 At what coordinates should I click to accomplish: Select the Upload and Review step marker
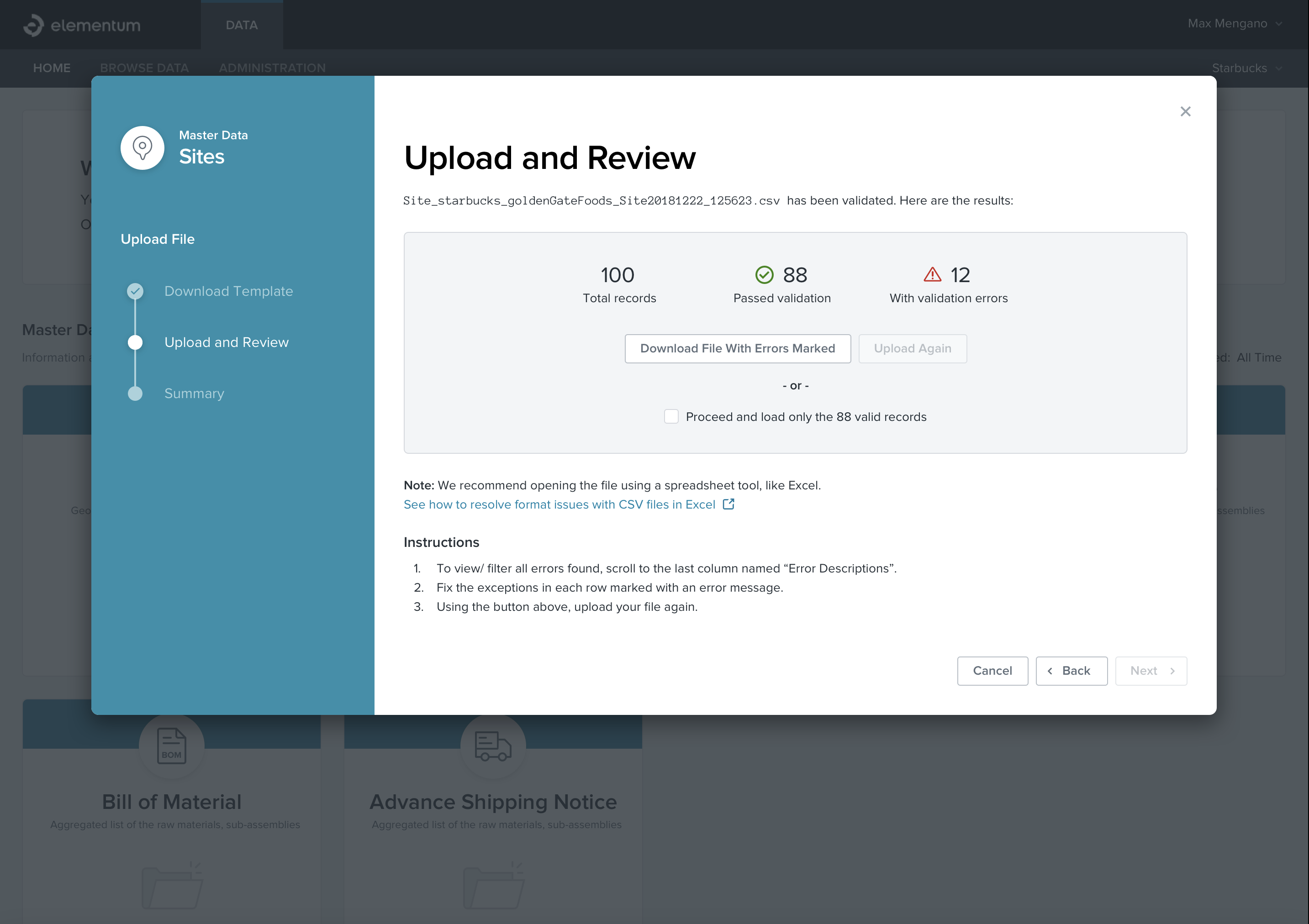[135, 342]
